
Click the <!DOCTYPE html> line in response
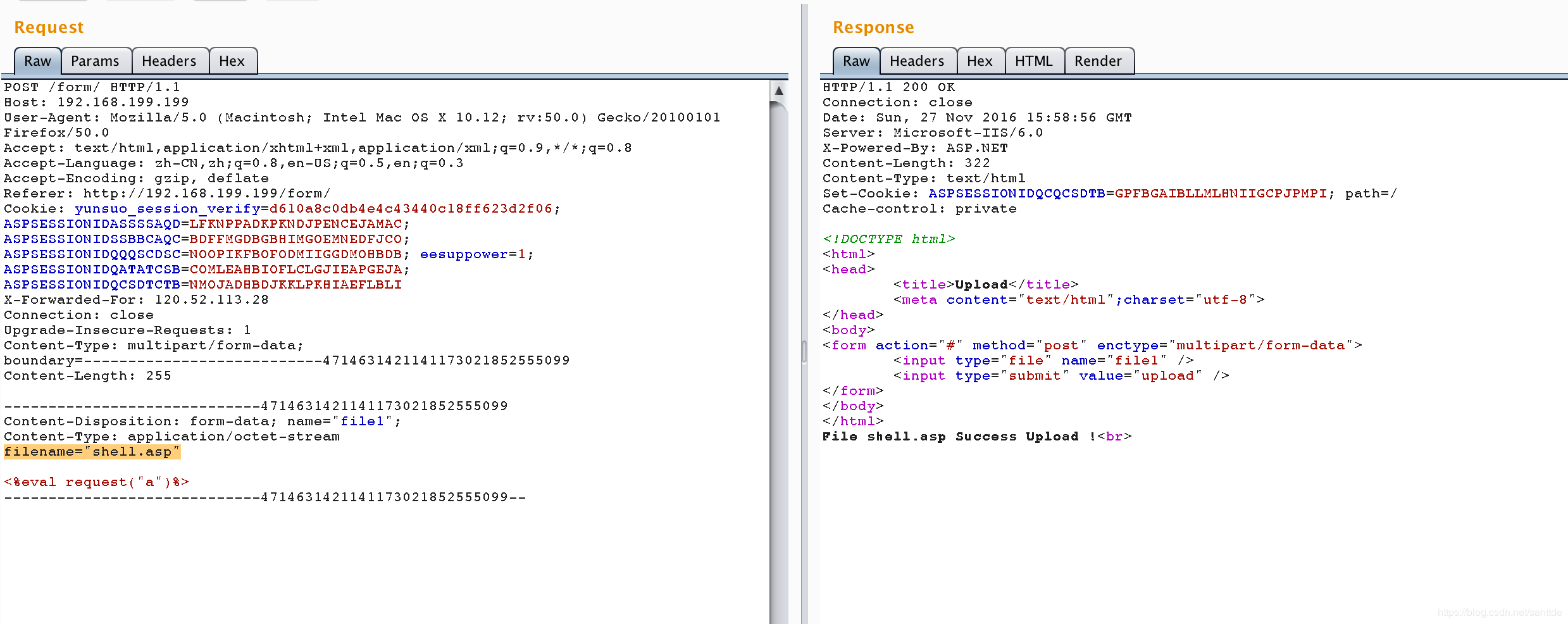[888, 239]
